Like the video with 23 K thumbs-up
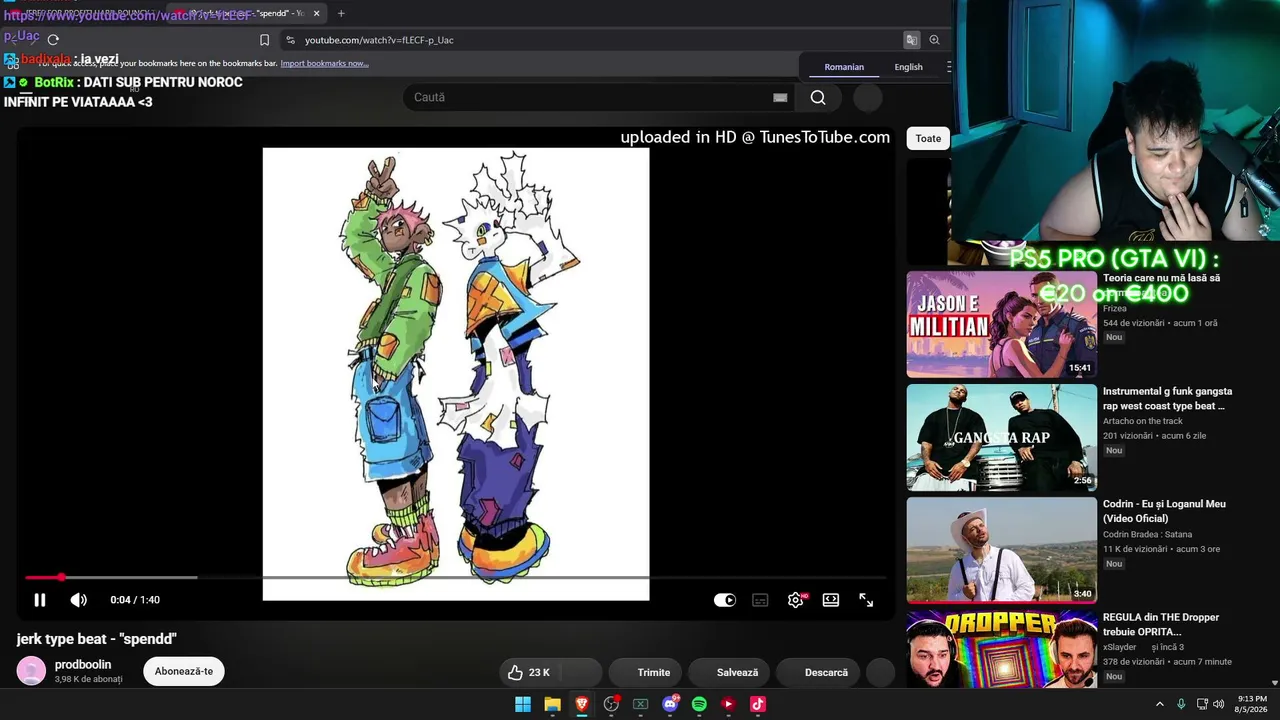The height and width of the screenshot is (720, 1280). 528,672
